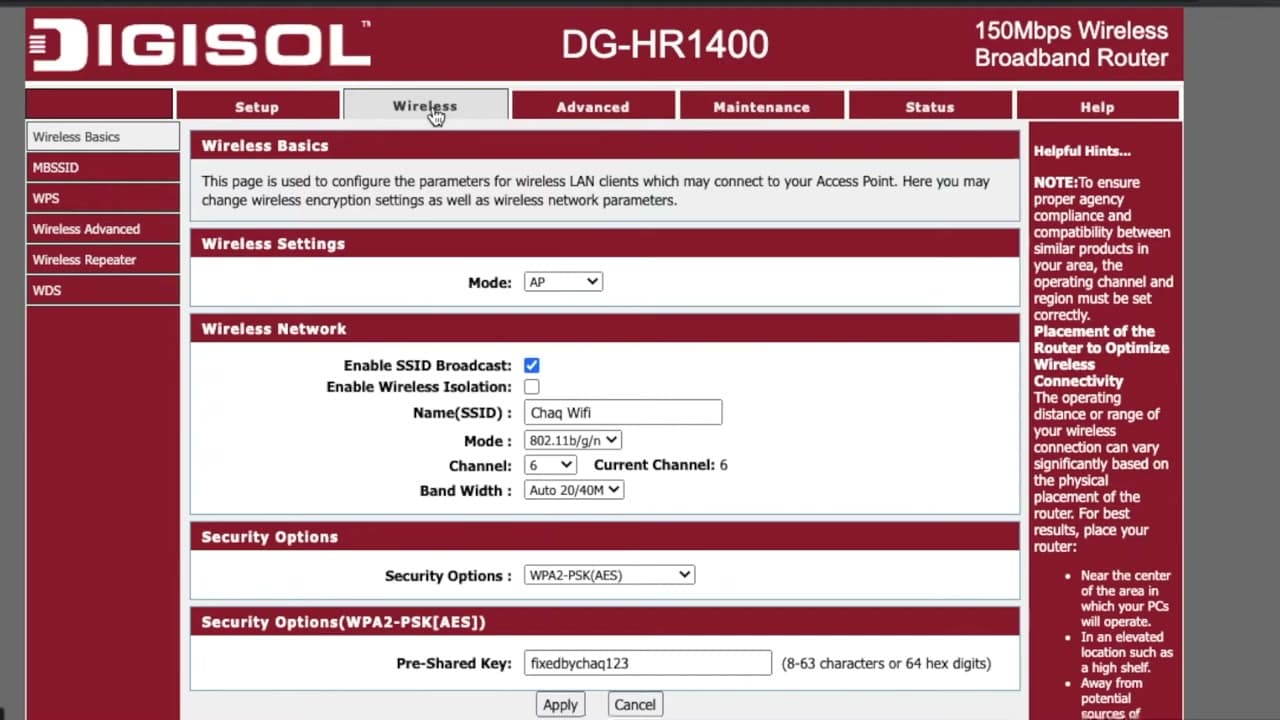The width and height of the screenshot is (1280, 720).
Task: Enable the Wireless Isolation checkbox
Action: click(x=532, y=387)
